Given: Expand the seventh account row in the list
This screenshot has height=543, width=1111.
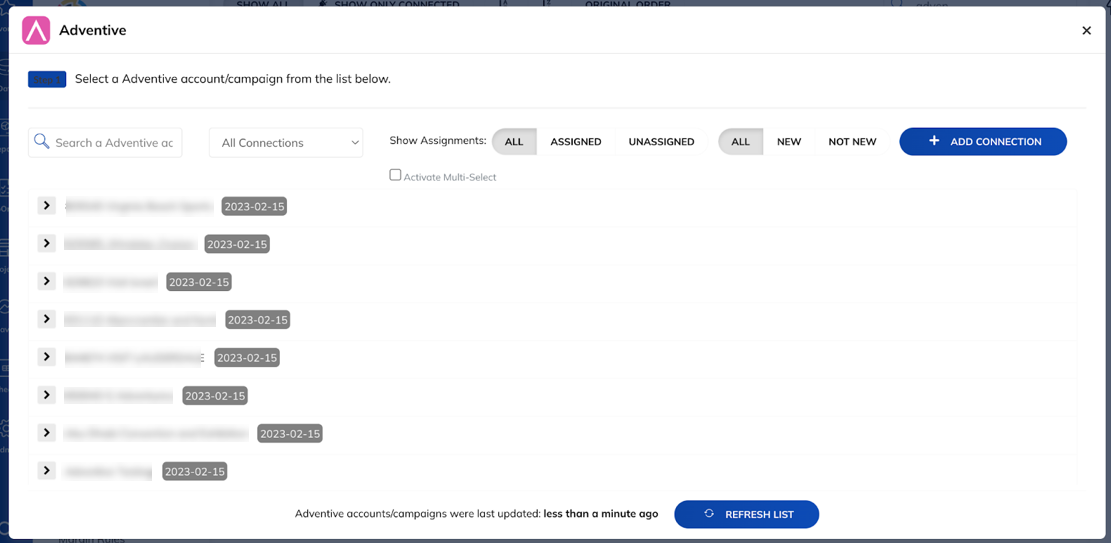Looking at the screenshot, I should [46, 432].
